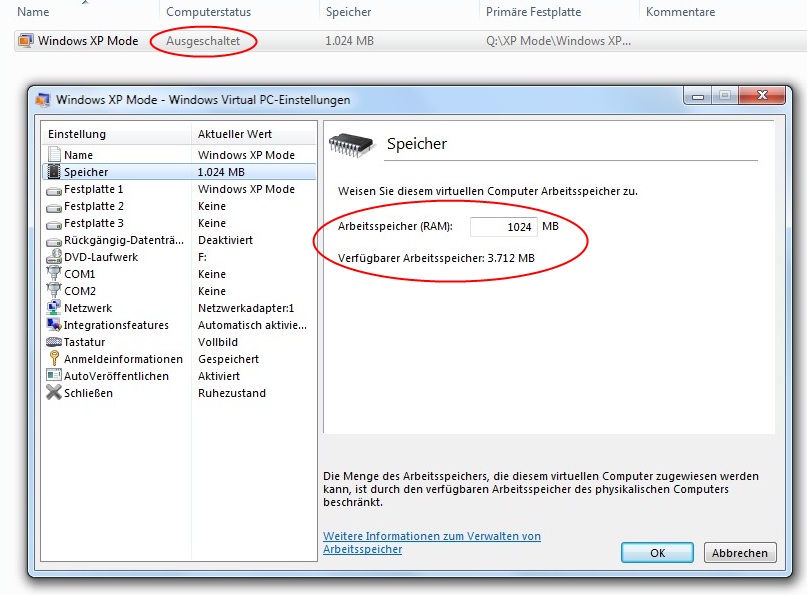
Task: Open Tastatur settings
Action: tap(179, 342)
